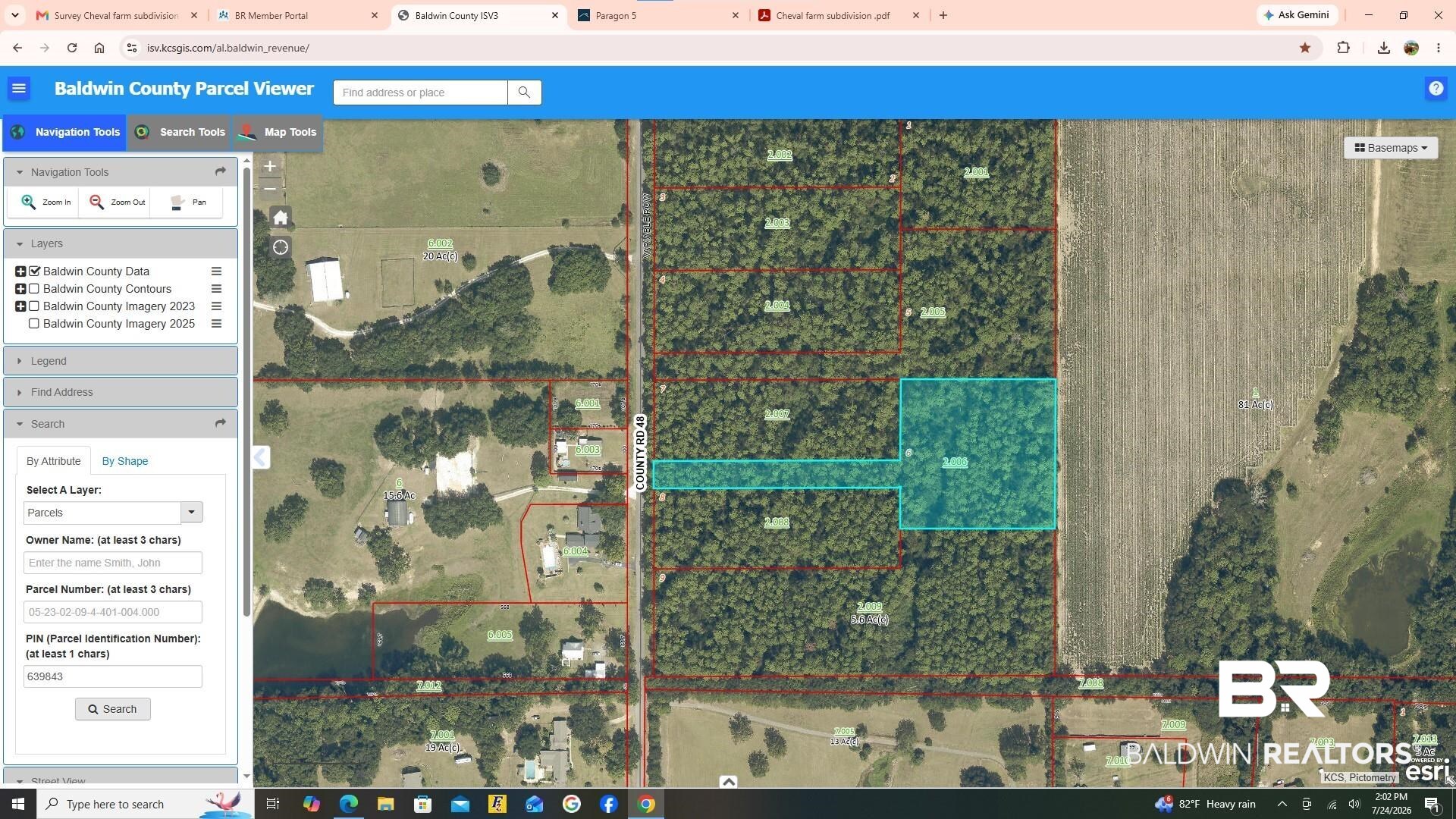Screen dimensions: 1456x819
Task: Click the map home extent button
Action: [x=281, y=218]
